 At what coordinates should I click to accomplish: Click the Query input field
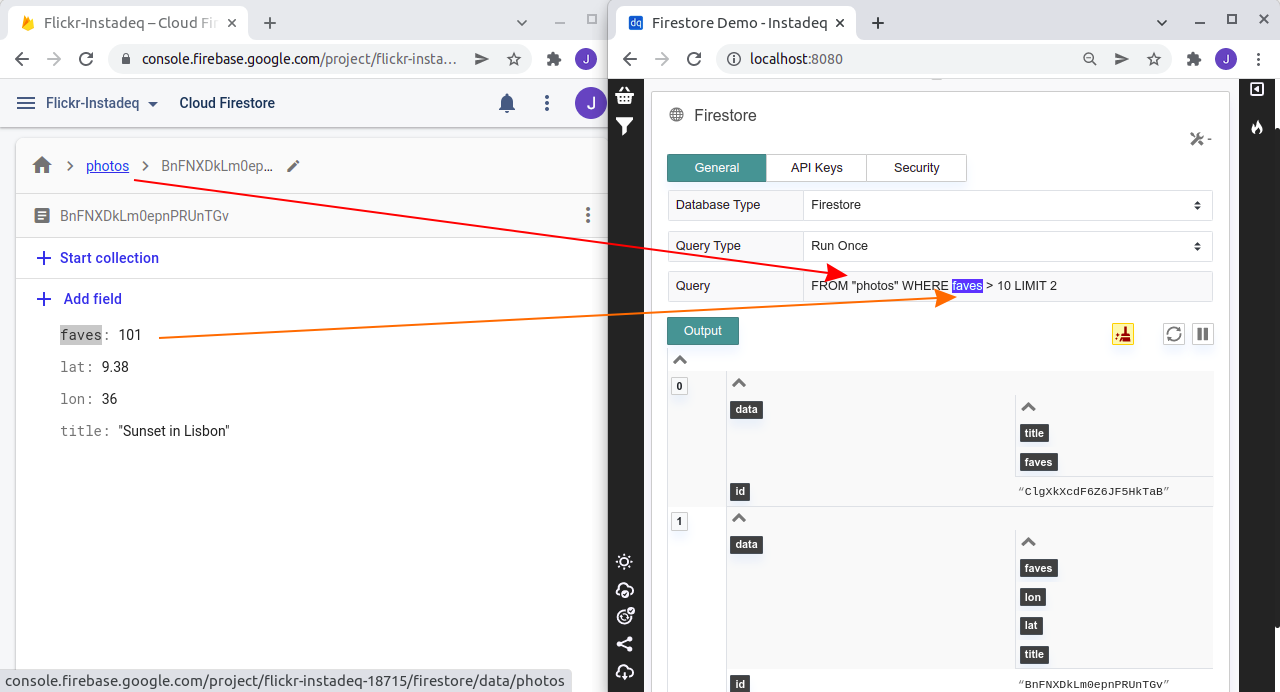click(x=1007, y=286)
